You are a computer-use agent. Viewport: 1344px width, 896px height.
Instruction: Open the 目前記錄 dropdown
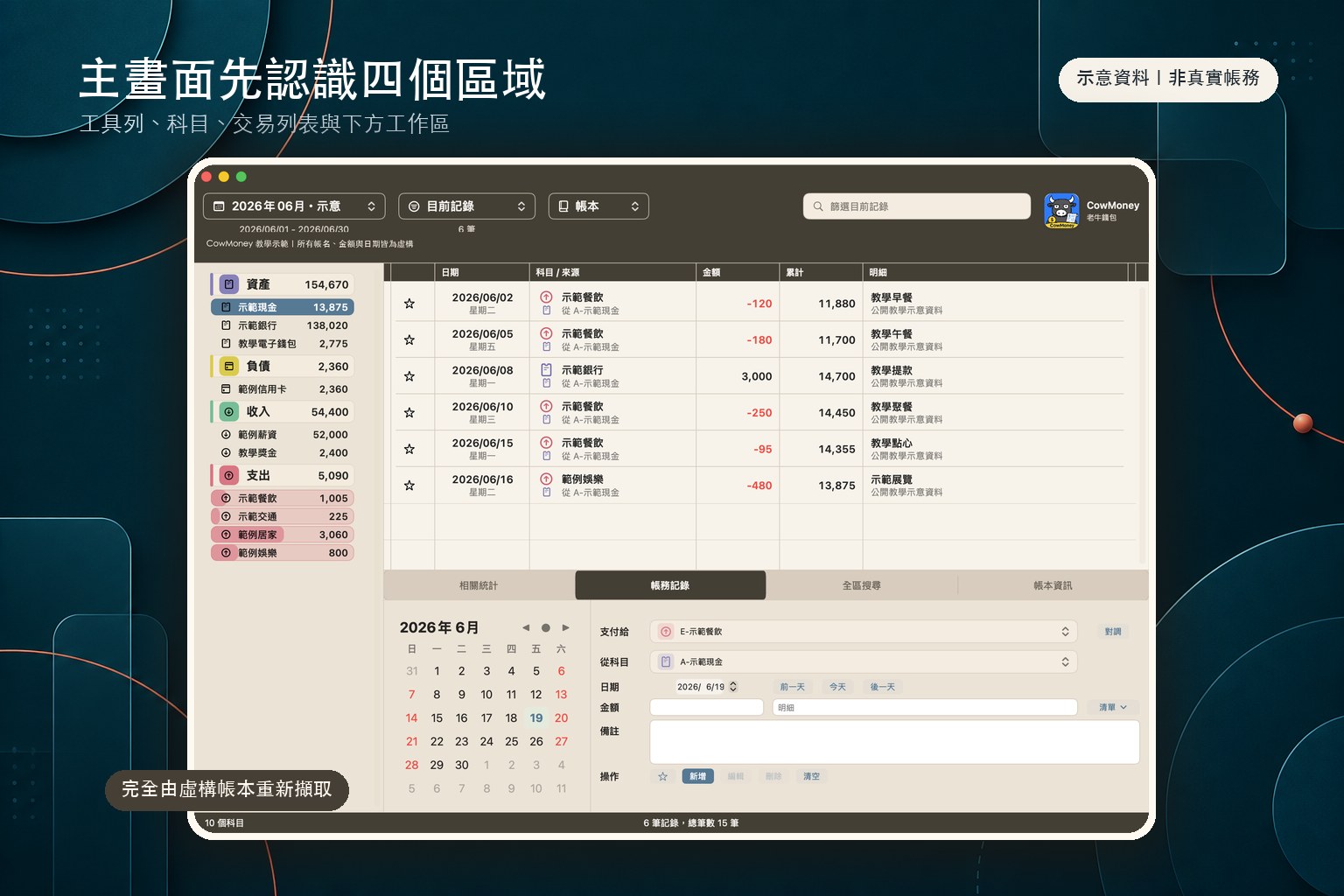click(x=467, y=206)
